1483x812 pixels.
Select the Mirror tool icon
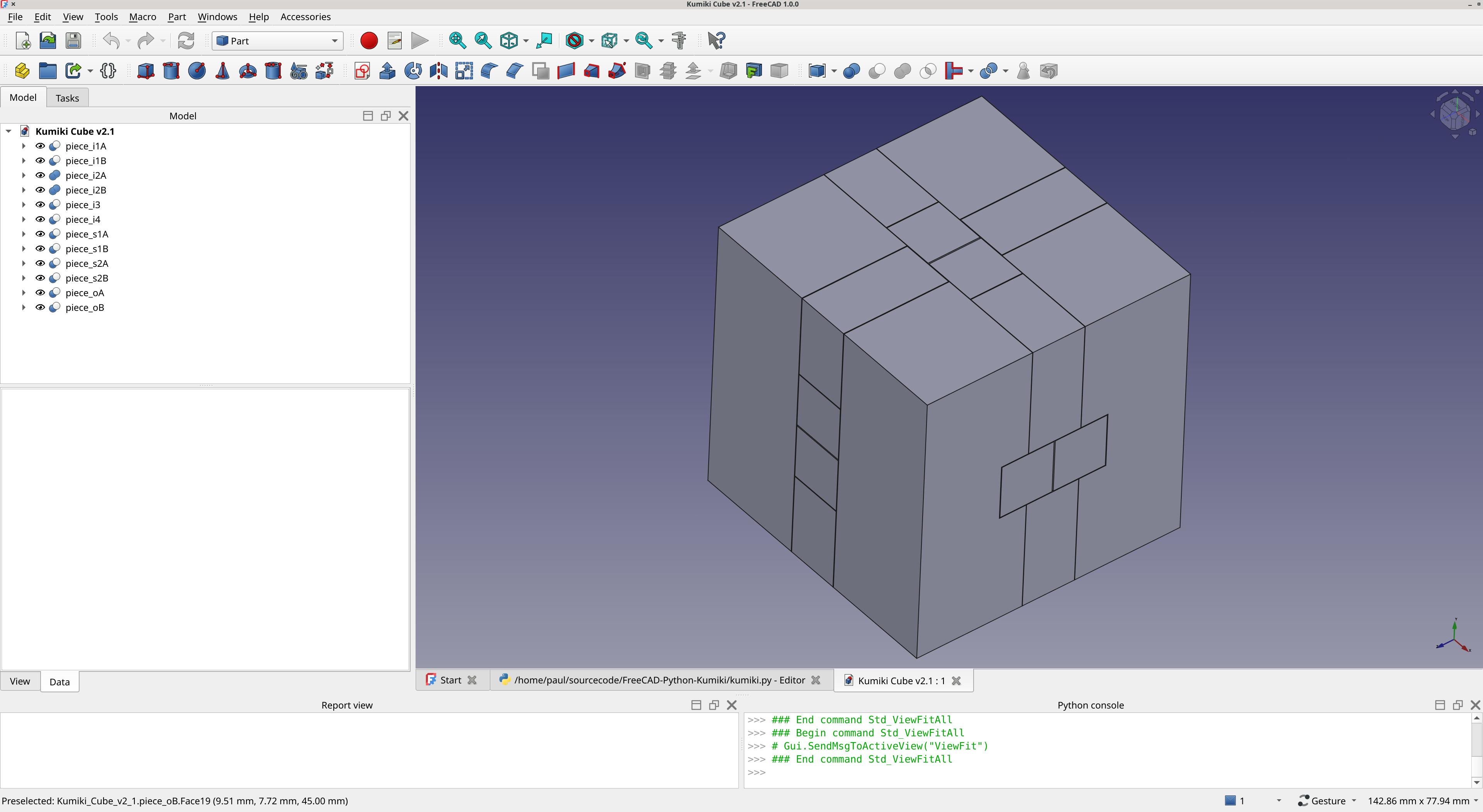pyautogui.click(x=439, y=71)
